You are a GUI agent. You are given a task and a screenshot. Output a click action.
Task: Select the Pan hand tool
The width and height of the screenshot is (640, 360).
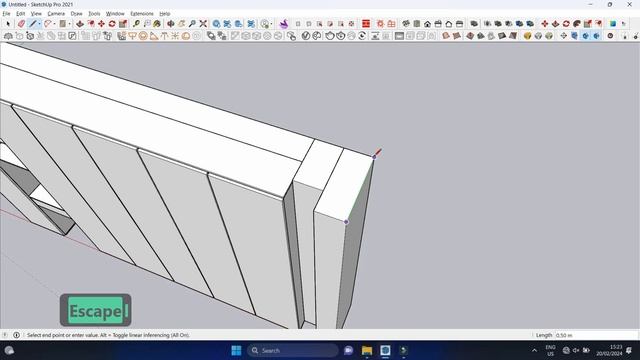tap(182, 24)
